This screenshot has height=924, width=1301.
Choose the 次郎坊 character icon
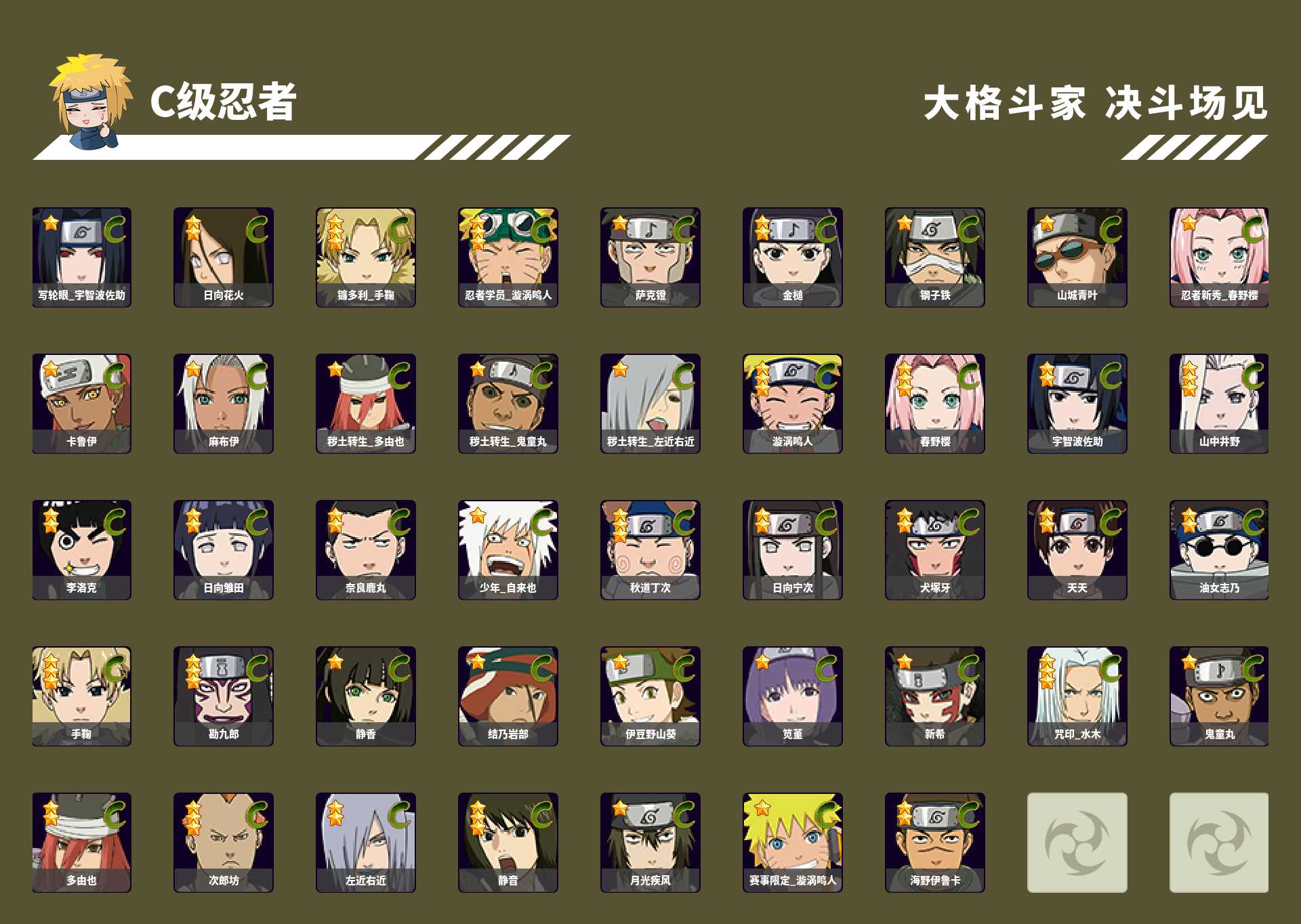tap(224, 843)
